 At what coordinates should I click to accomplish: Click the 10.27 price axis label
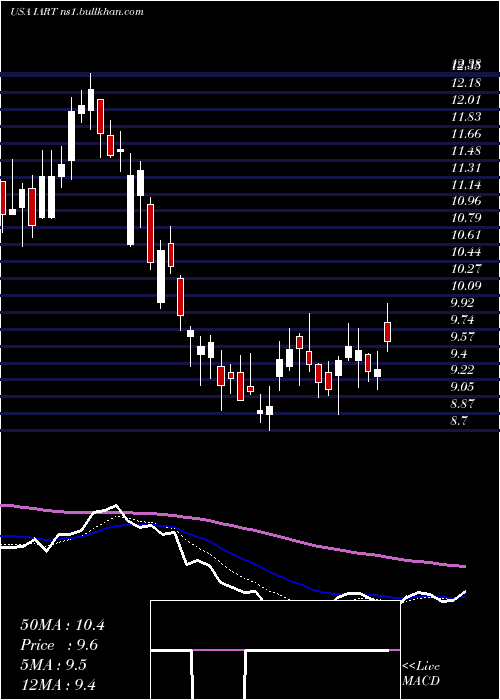click(466, 269)
